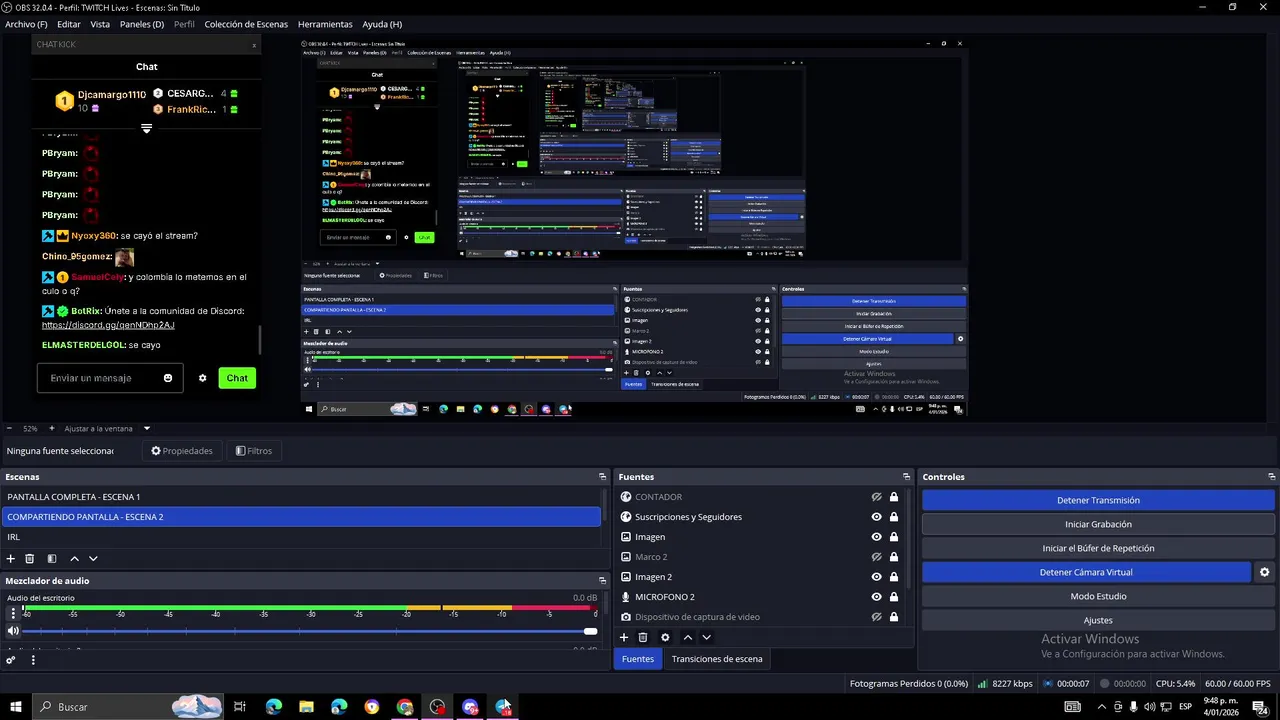Viewport: 1280px width, 720px height.
Task: Open Audio del escritorio options dots
Action: click(13, 614)
